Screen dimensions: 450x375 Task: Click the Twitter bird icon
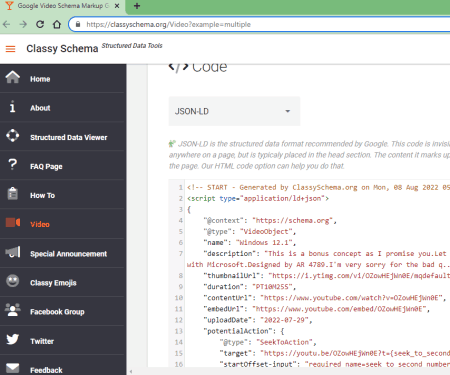[x=13, y=339]
